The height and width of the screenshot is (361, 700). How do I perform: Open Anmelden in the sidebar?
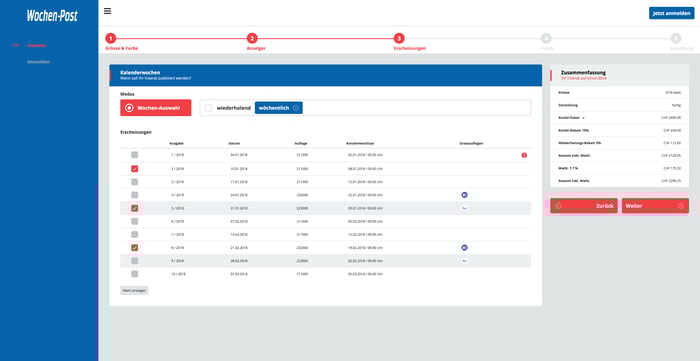tap(38, 62)
